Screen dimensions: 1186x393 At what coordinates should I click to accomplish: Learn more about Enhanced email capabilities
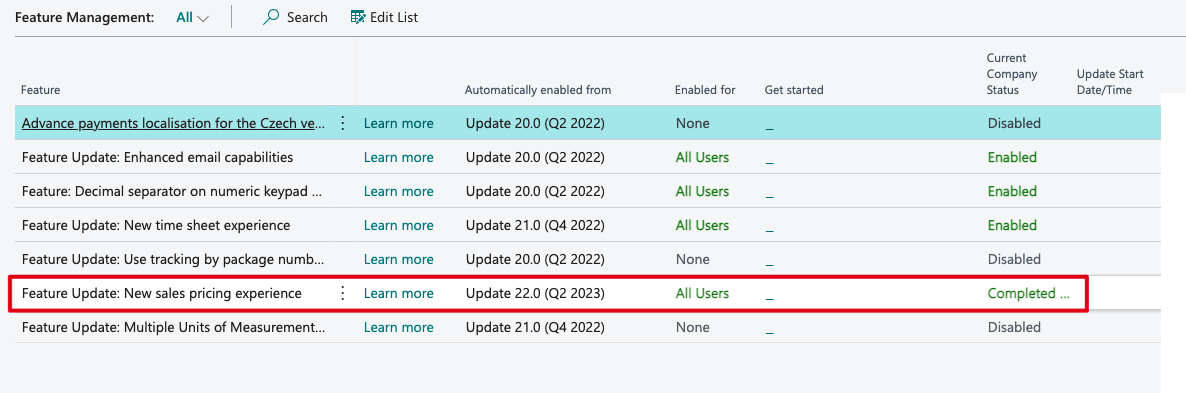coord(399,157)
